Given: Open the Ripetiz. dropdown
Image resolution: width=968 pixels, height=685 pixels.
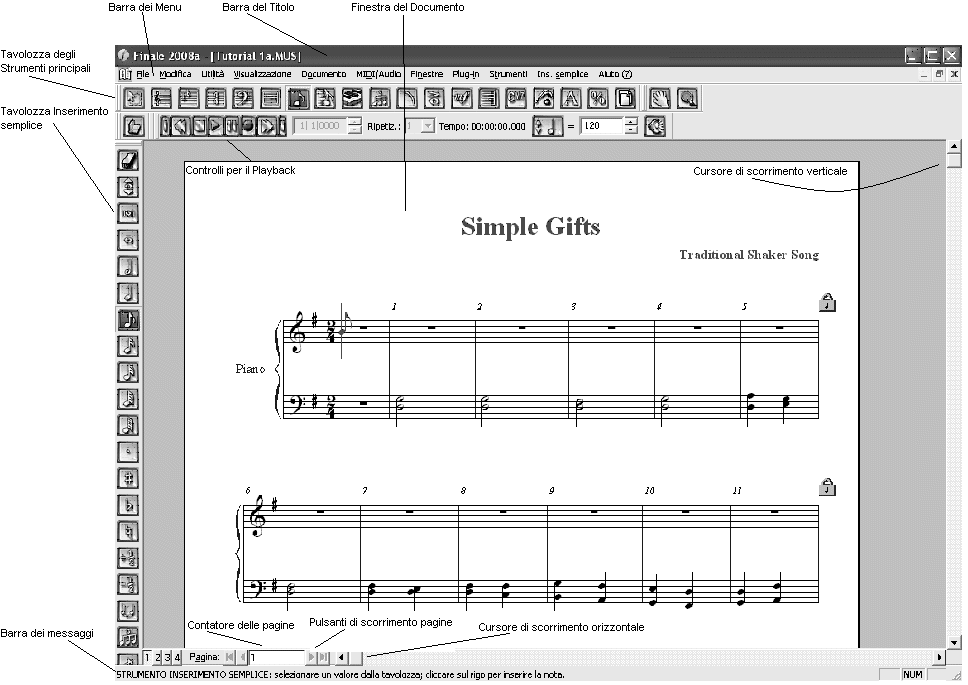Looking at the screenshot, I should click(428, 126).
